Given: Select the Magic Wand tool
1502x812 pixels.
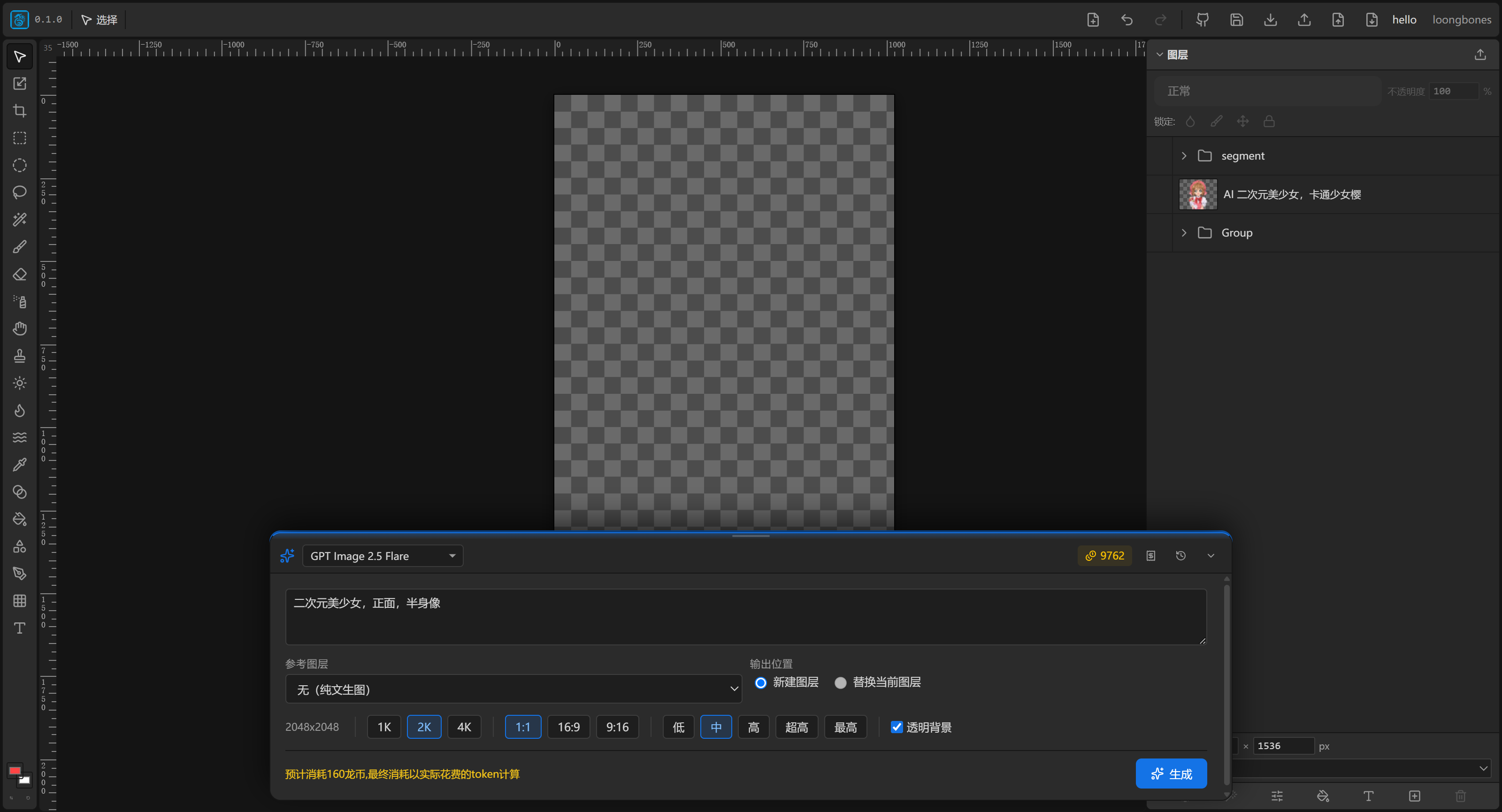Looking at the screenshot, I should (x=19, y=220).
